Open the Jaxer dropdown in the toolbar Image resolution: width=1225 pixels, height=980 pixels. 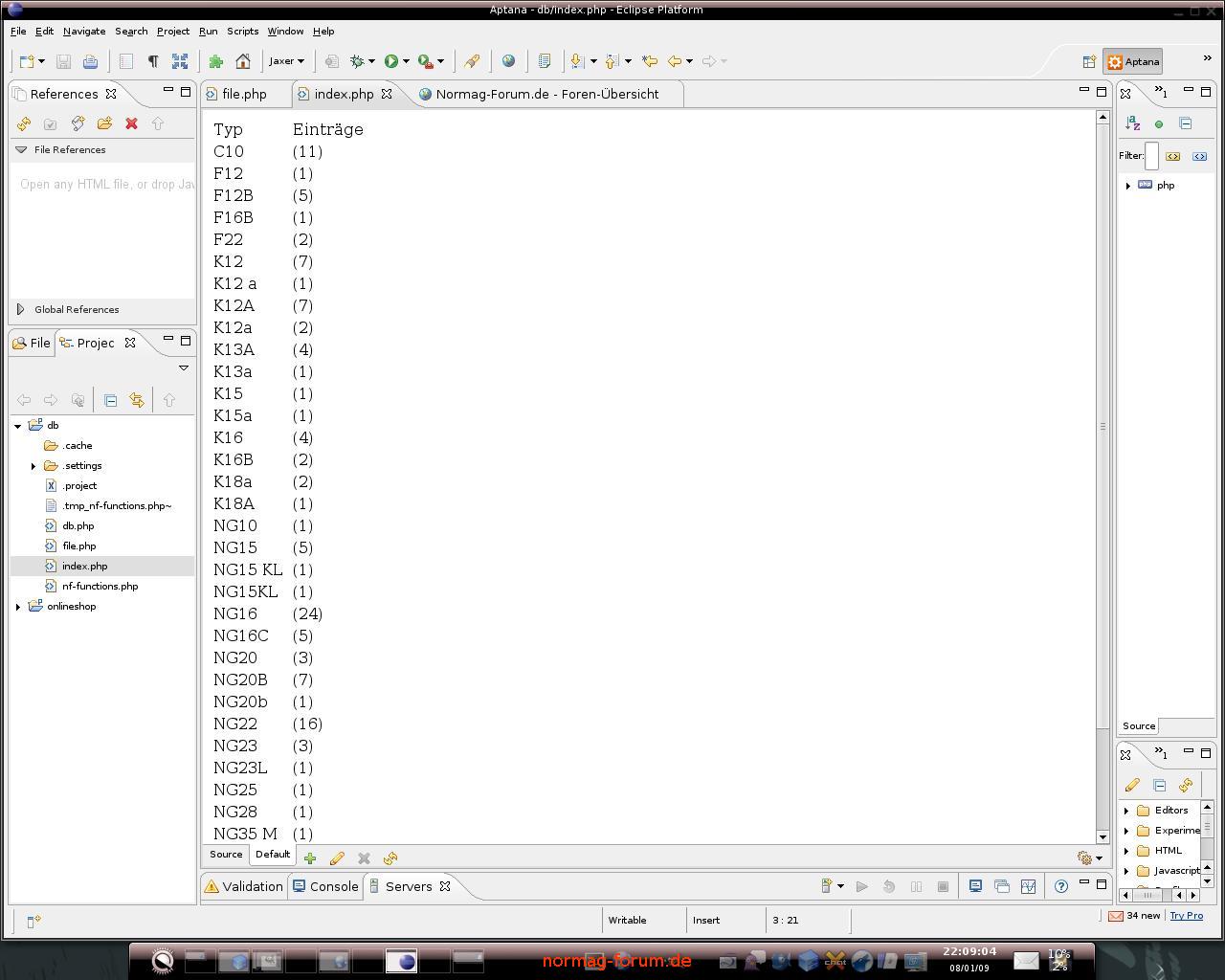coord(286,61)
